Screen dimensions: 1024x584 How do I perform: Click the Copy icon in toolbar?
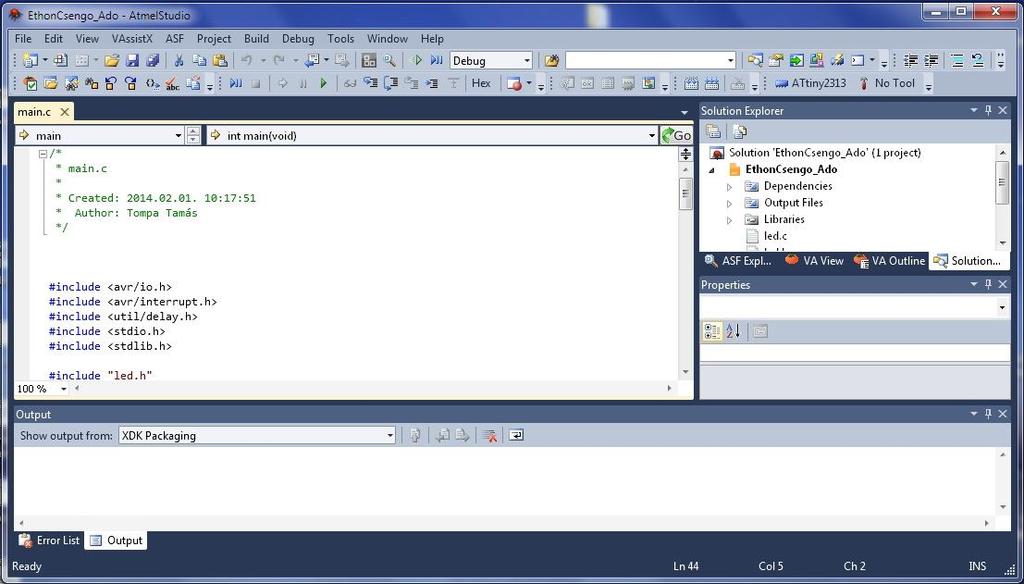tap(199, 61)
